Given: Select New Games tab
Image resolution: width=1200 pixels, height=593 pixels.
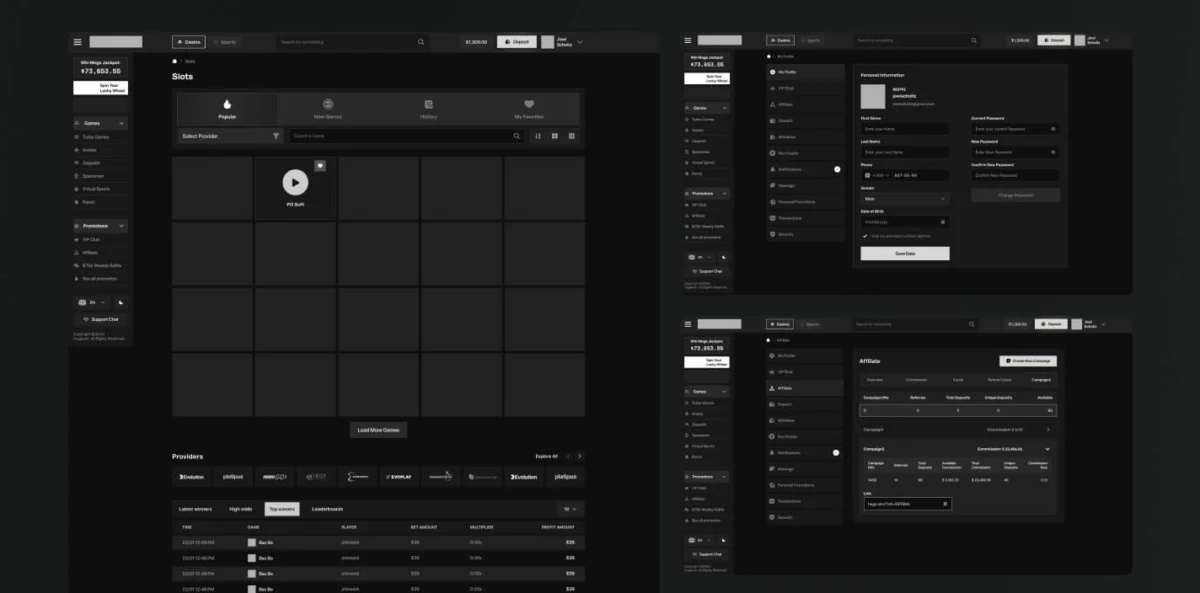Looking at the screenshot, I should point(328,109).
